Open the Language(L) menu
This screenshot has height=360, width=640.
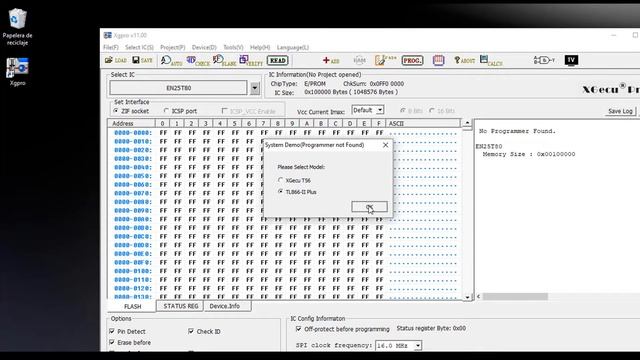coord(293,47)
